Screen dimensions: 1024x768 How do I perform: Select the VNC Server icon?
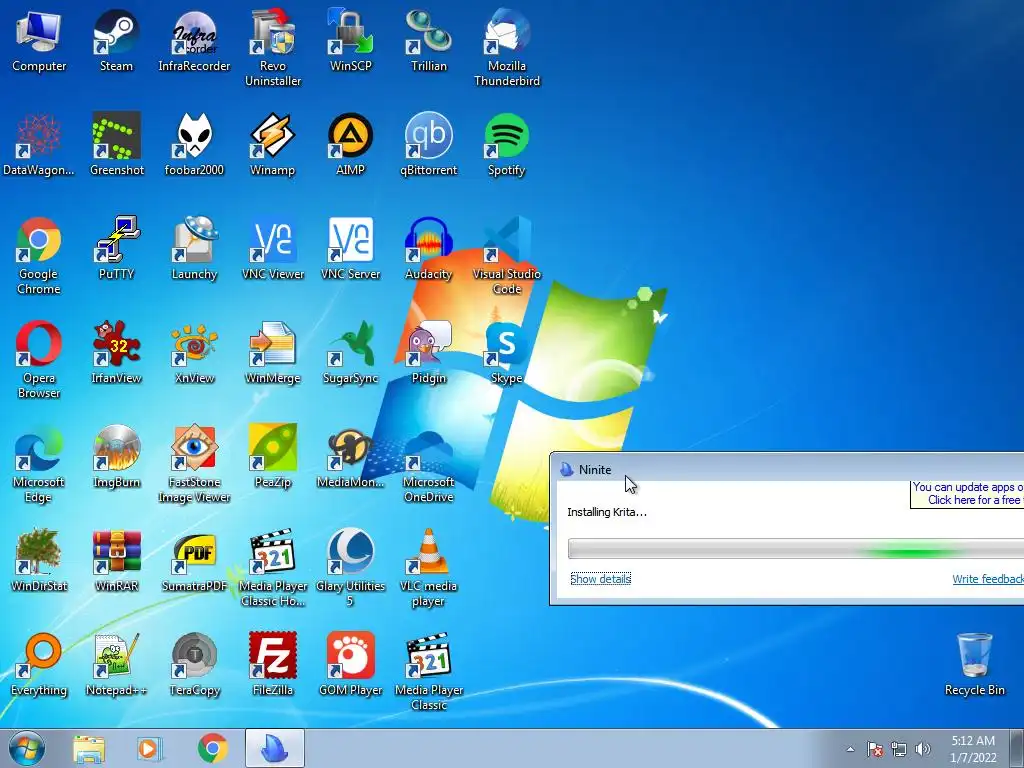point(351,248)
